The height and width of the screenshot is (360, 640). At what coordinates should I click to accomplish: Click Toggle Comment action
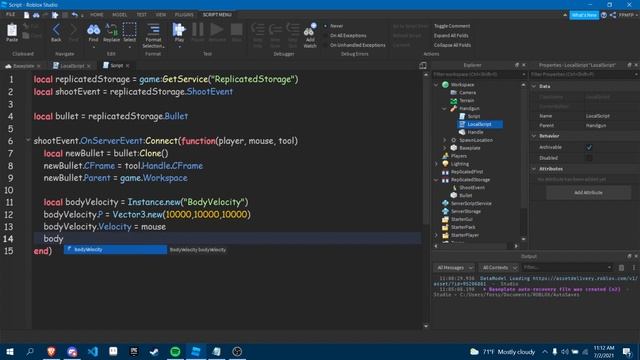tap(451, 26)
